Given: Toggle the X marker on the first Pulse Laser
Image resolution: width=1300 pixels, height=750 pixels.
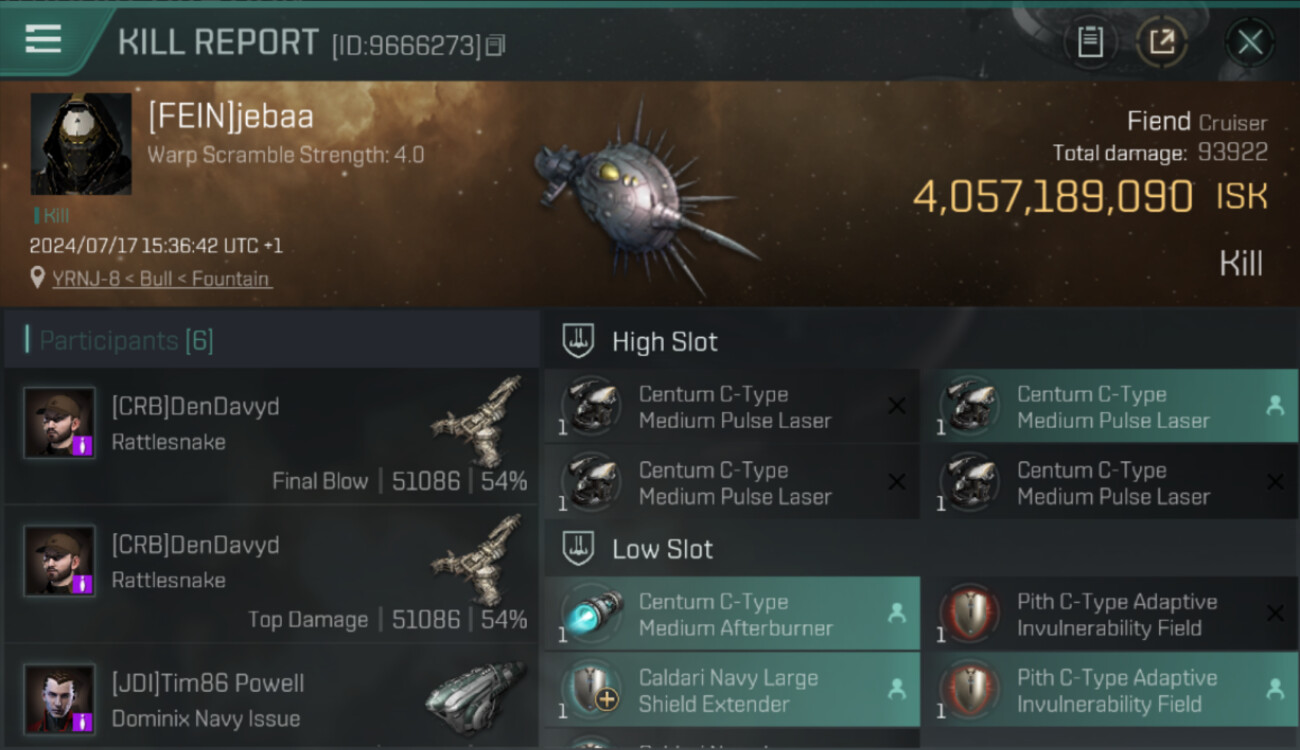Looking at the screenshot, I should (x=897, y=406).
